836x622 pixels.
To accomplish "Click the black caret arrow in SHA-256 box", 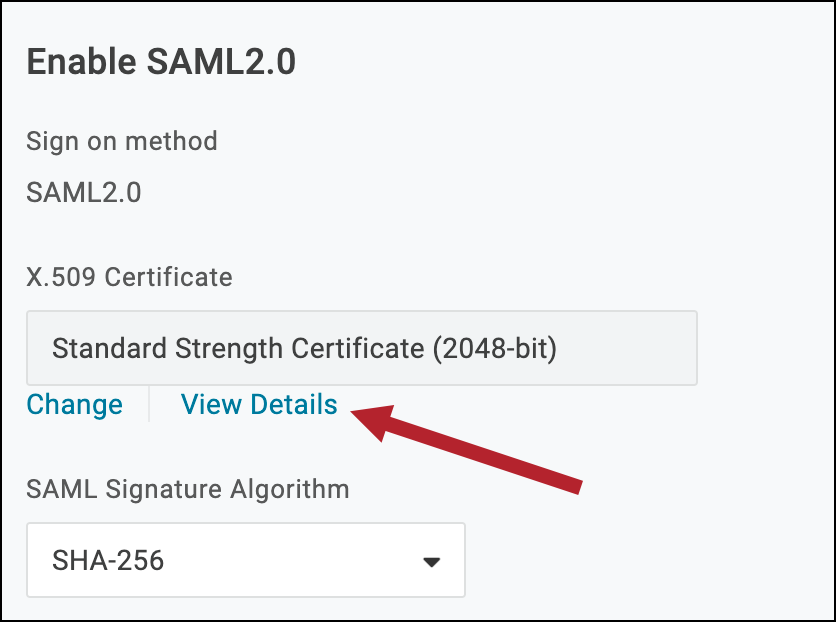I will [x=431, y=562].
